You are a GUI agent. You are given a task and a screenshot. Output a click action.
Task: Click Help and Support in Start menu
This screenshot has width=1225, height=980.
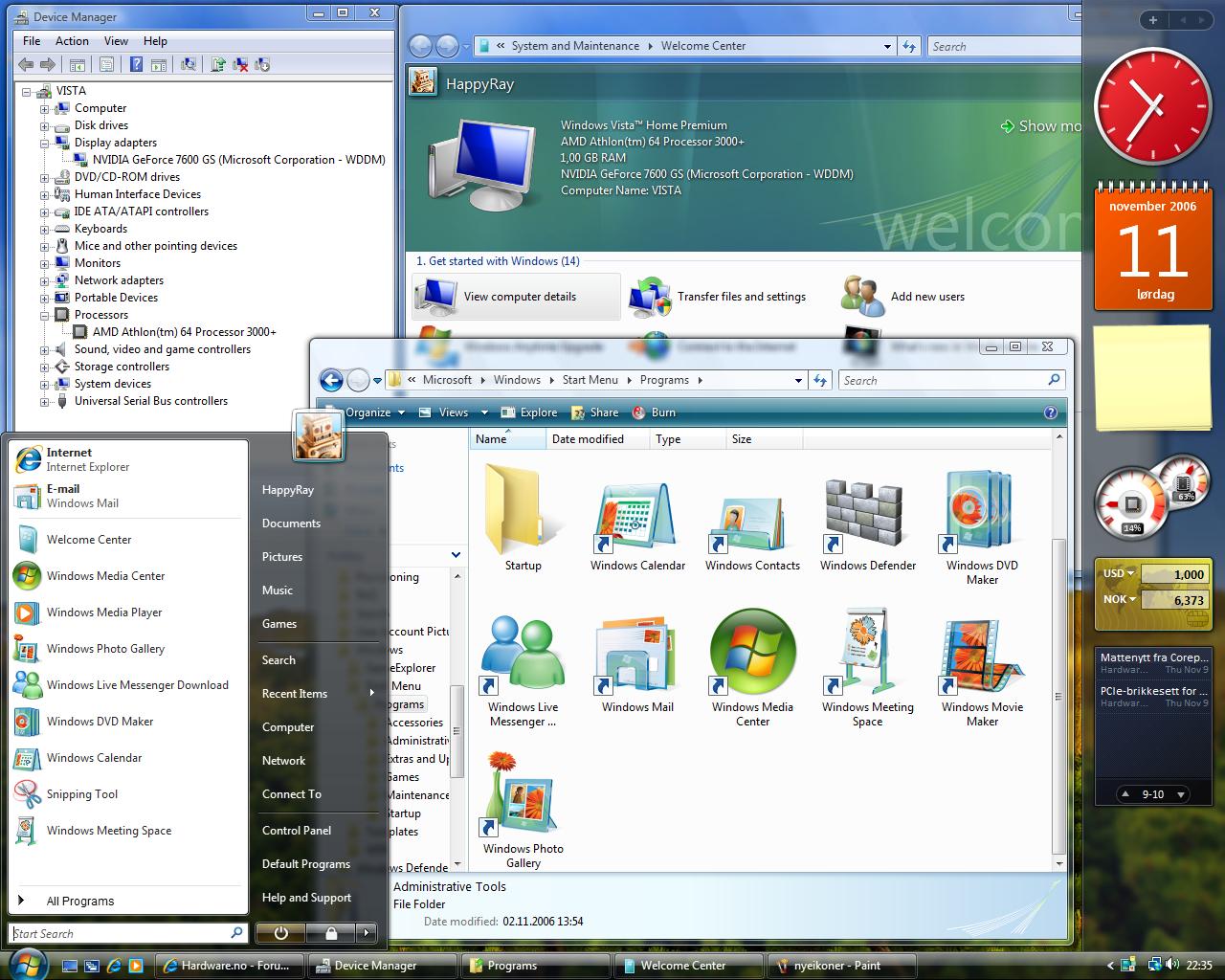tap(306, 898)
